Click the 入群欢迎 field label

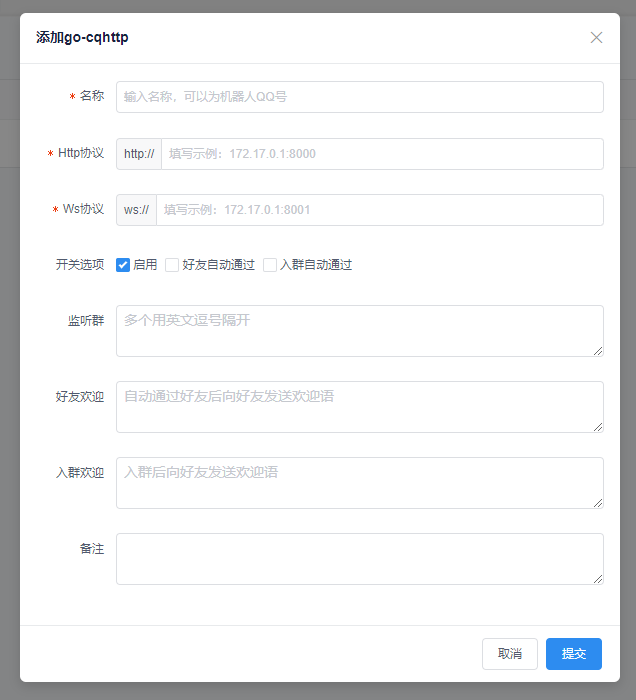pyautogui.click(x=80, y=472)
